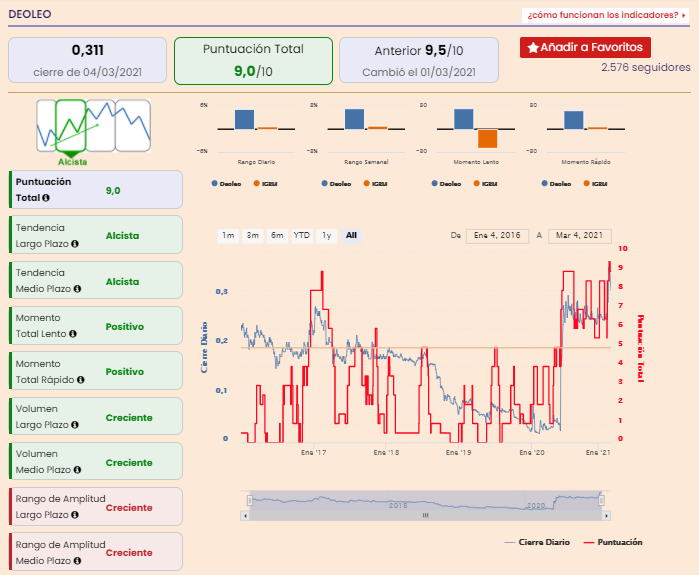Screen dimensions: 699x575
Task: Select the fourth declining trend thumbnail
Action: (x=133, y=126)
